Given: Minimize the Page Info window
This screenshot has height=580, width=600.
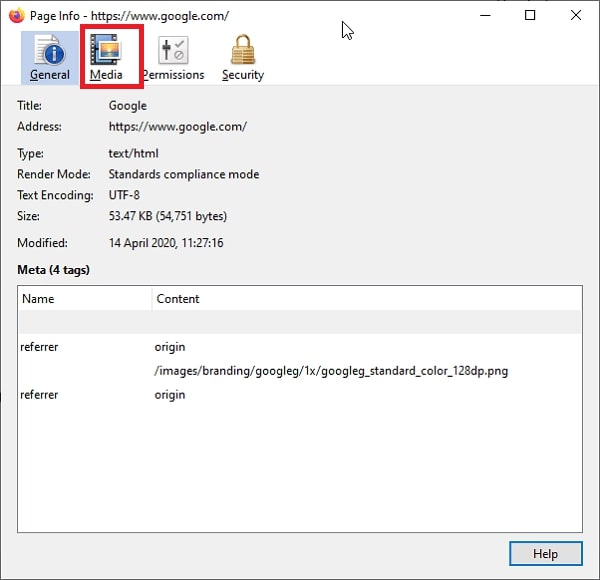Looking at the screenshot, I should 484,15.
